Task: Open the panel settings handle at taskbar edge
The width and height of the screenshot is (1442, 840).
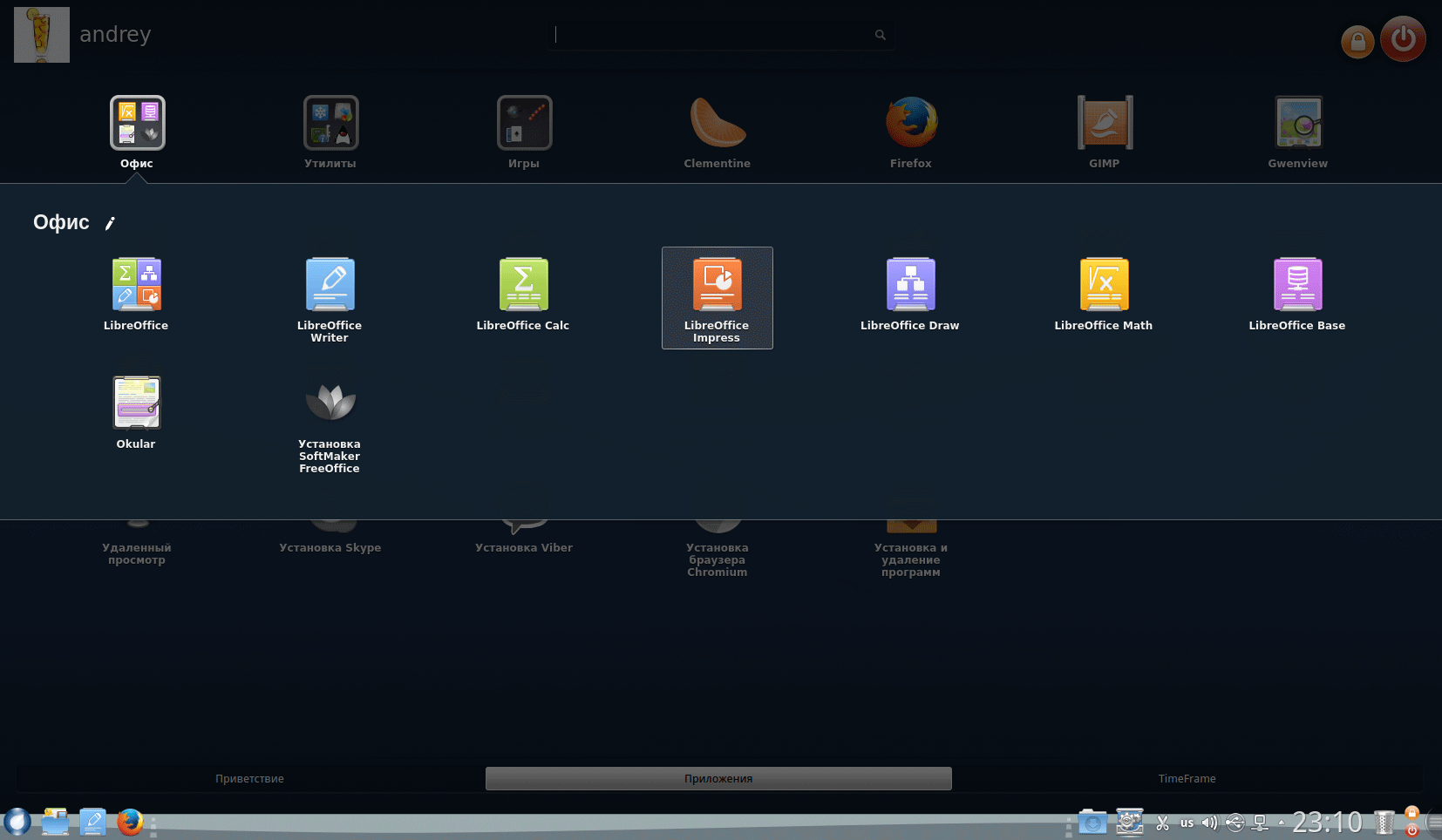Action: (x=1432, y=823)
